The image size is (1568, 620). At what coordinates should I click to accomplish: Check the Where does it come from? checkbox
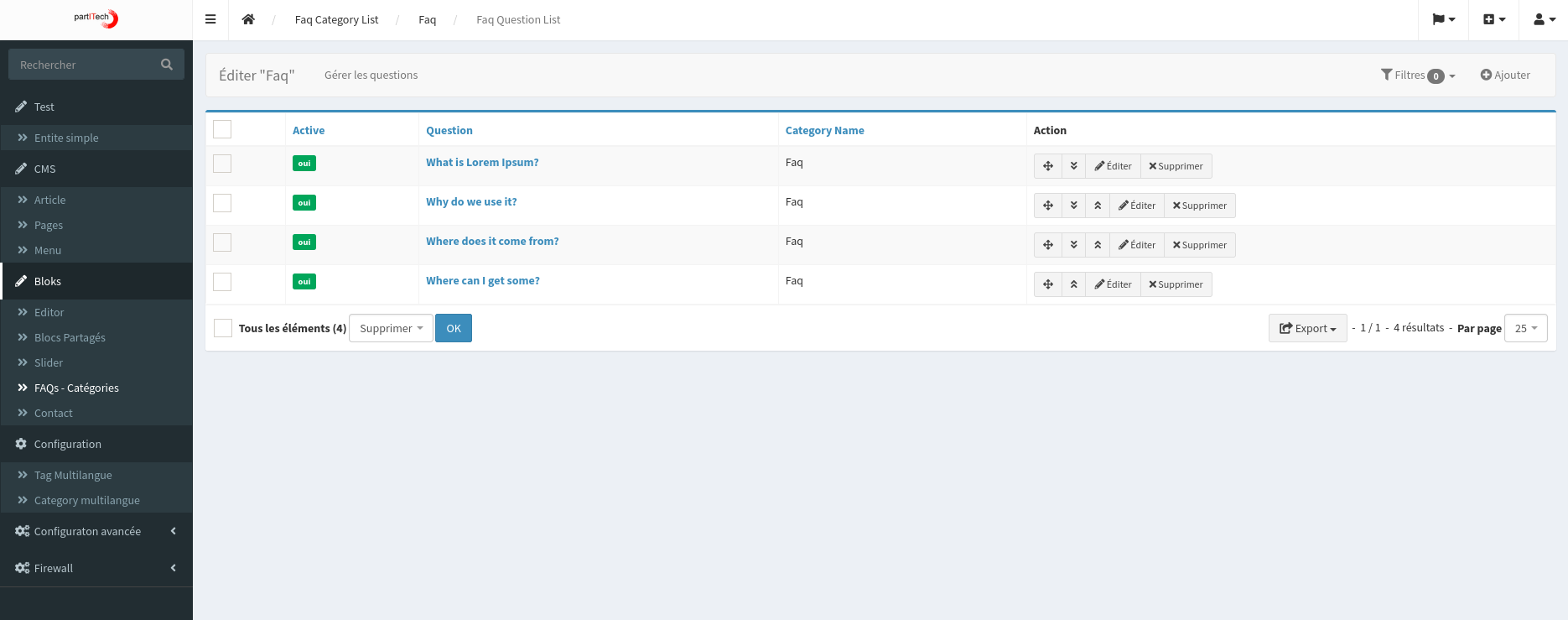(222, 242)
